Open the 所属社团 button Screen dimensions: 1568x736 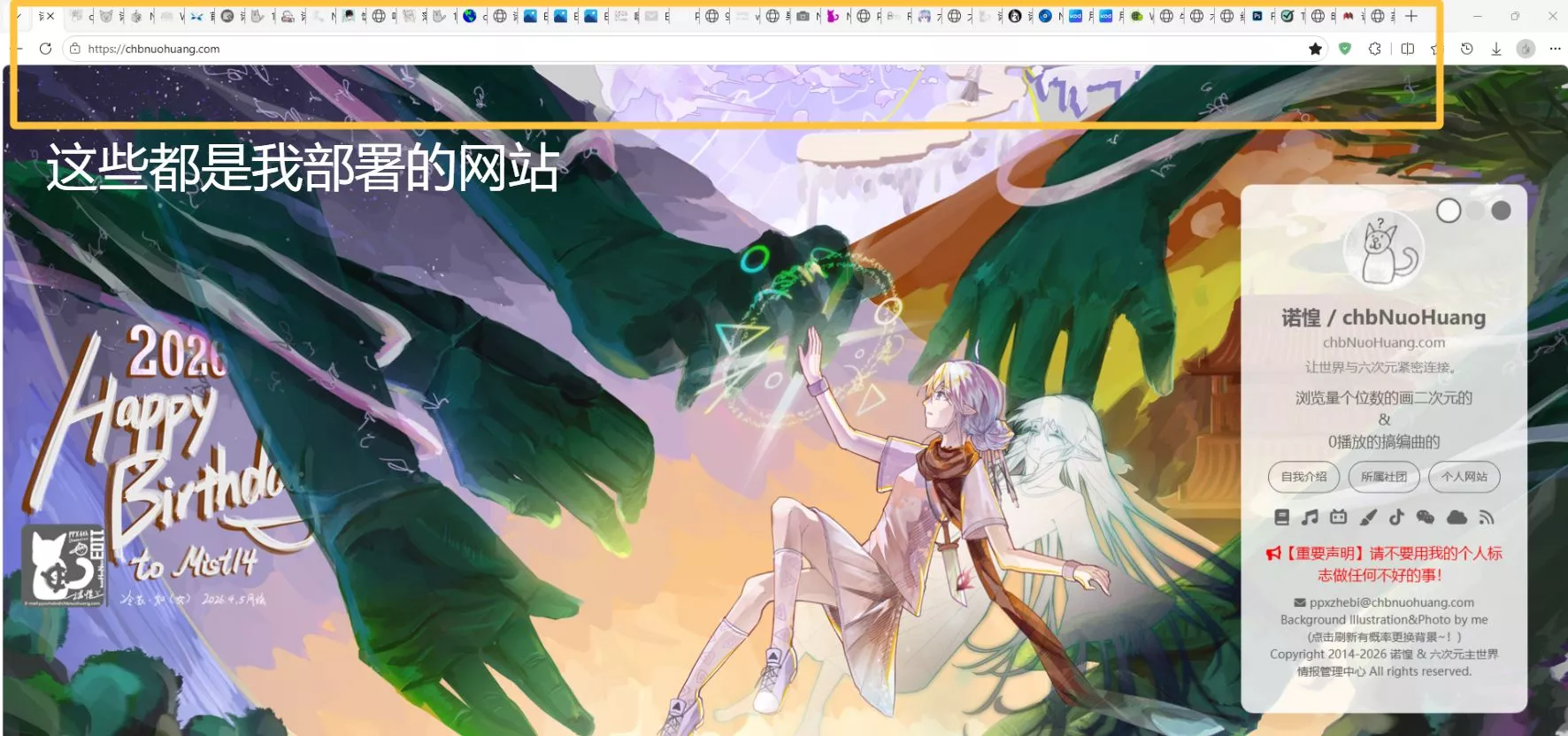tap(1384, 477)
